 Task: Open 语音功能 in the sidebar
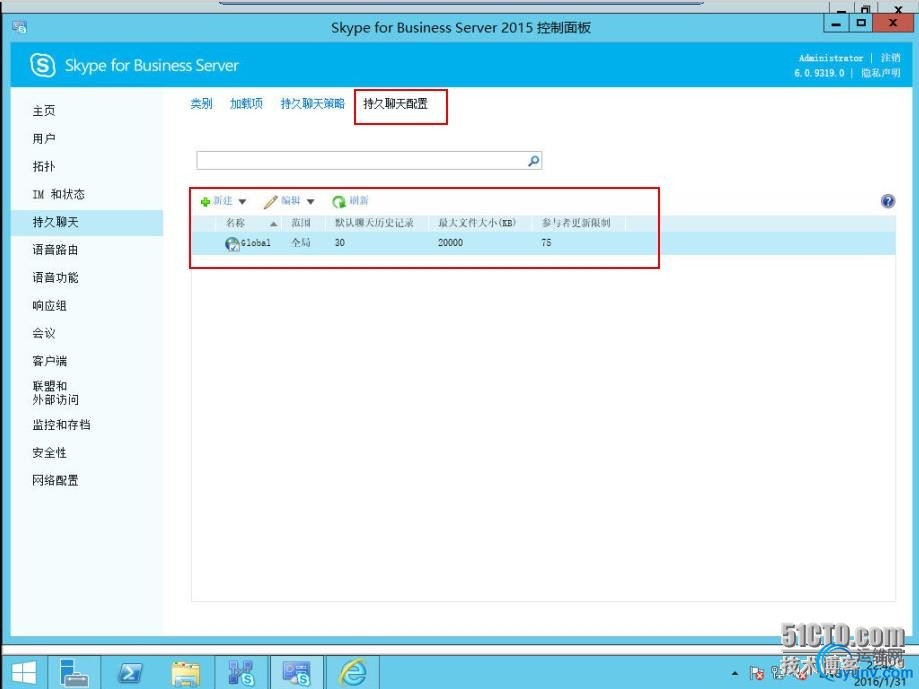55,278
